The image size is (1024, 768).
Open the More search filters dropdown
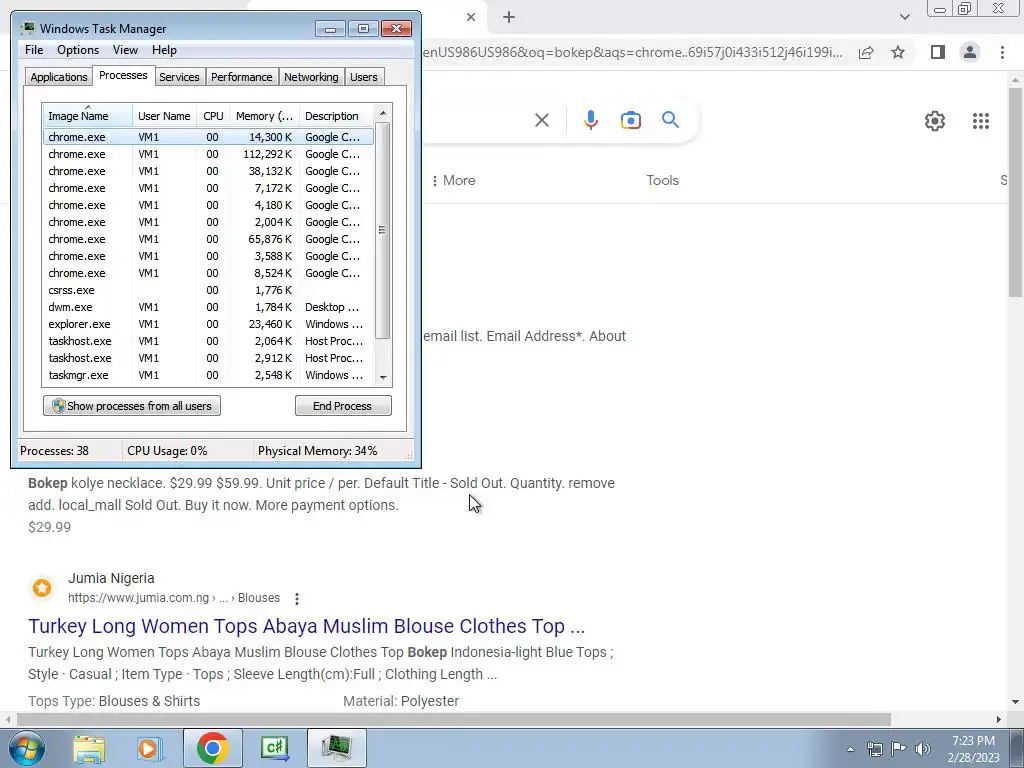click(453, 180)
